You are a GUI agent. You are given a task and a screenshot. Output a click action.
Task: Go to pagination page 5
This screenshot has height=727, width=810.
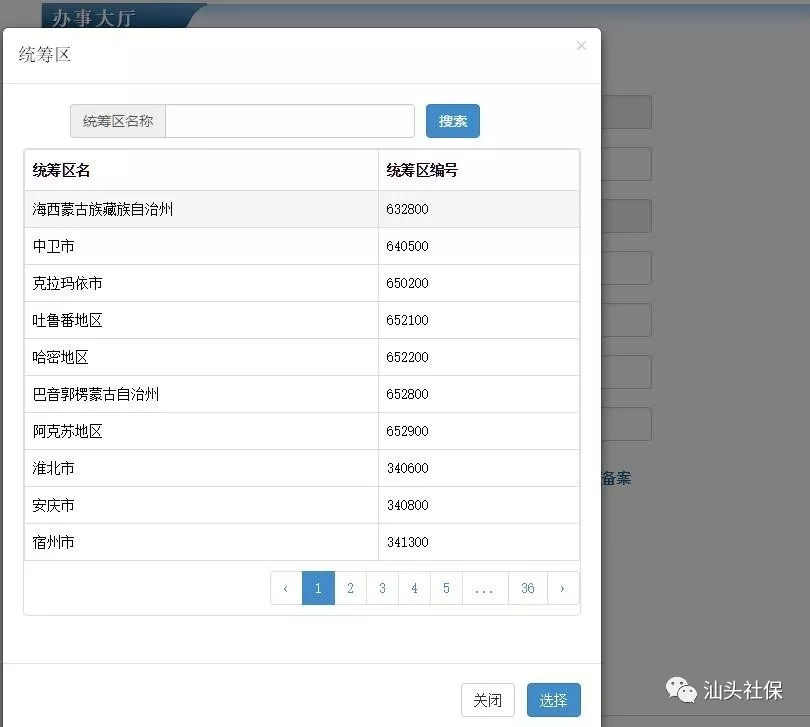pos(446,588)
